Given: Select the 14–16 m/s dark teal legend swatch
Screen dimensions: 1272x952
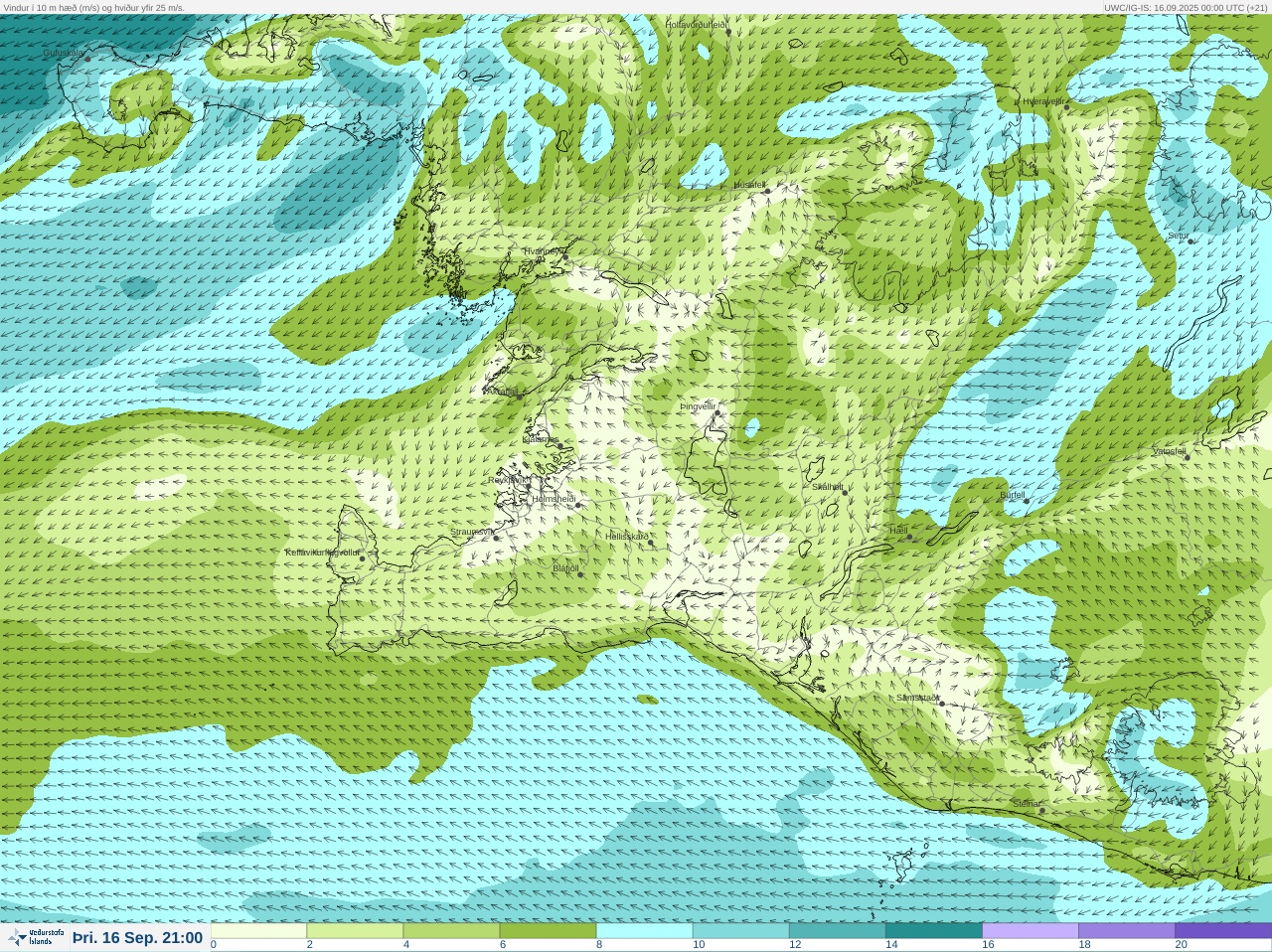Looking at the screenshot, I should (x=933, y=931).
